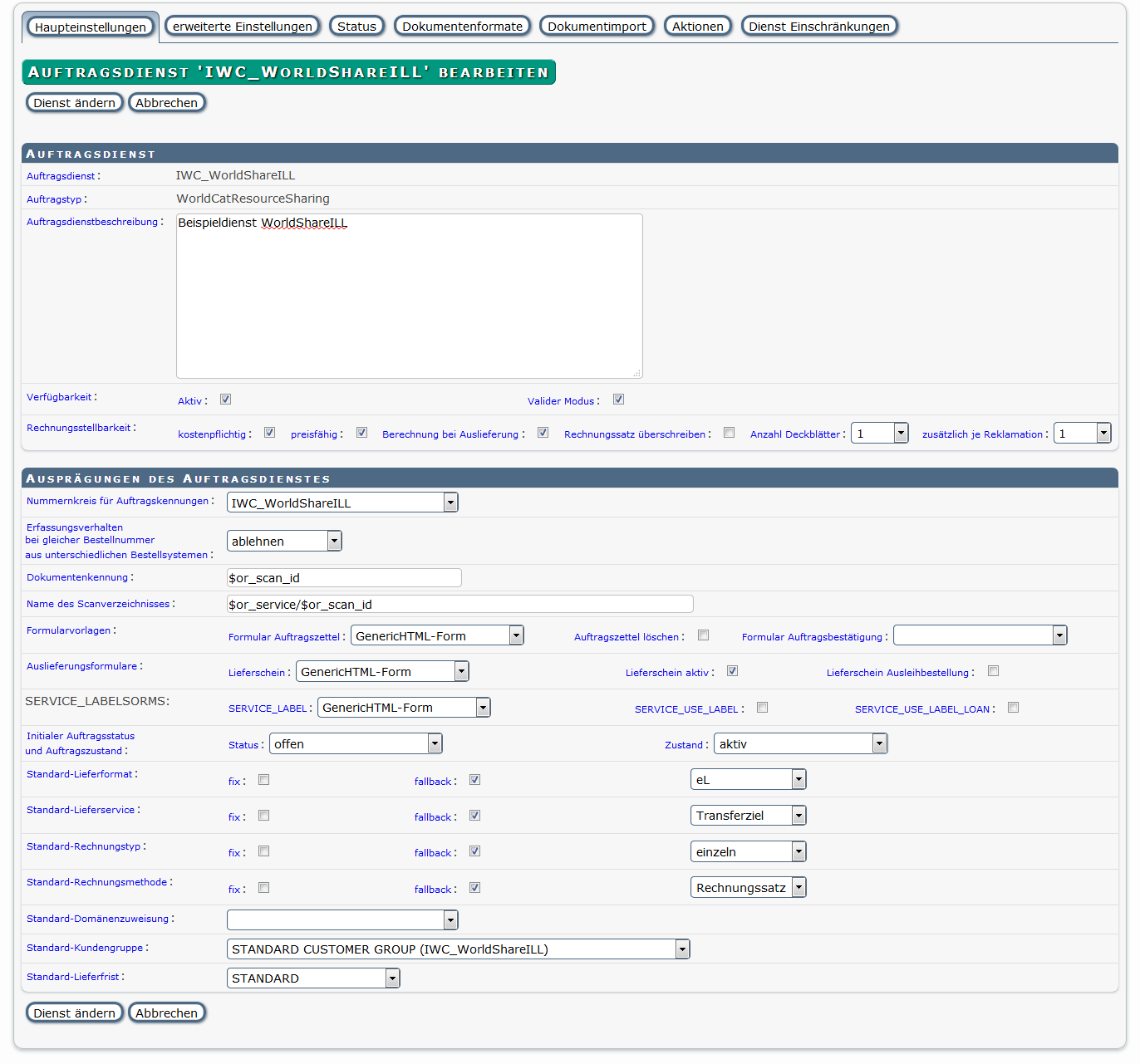Enable SERVICE_USE_LABEL_LOAN checkbox
The image size is (1140, 1064).
(x=1013, y=708)
